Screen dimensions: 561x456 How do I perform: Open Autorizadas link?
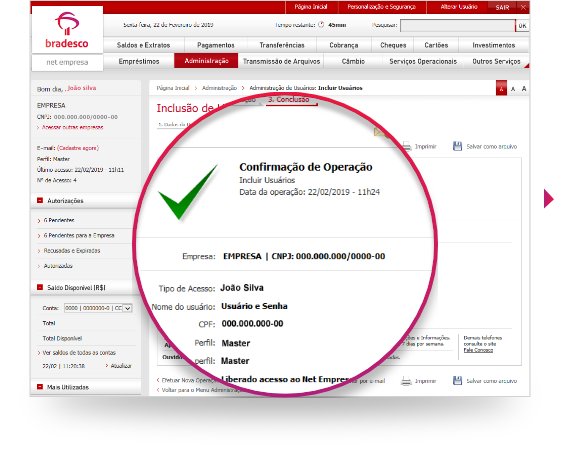point(58,266)
